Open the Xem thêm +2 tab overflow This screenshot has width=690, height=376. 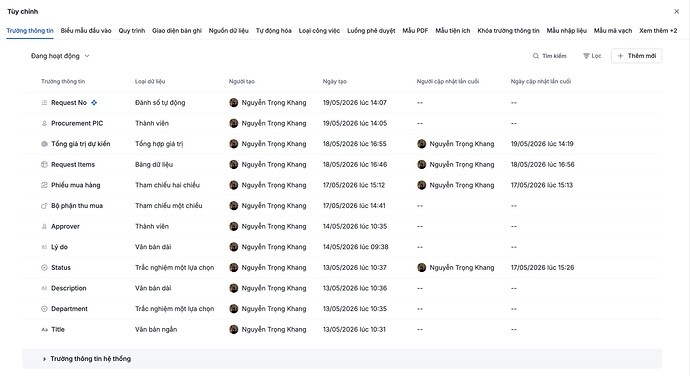click(x=658, y=30)
